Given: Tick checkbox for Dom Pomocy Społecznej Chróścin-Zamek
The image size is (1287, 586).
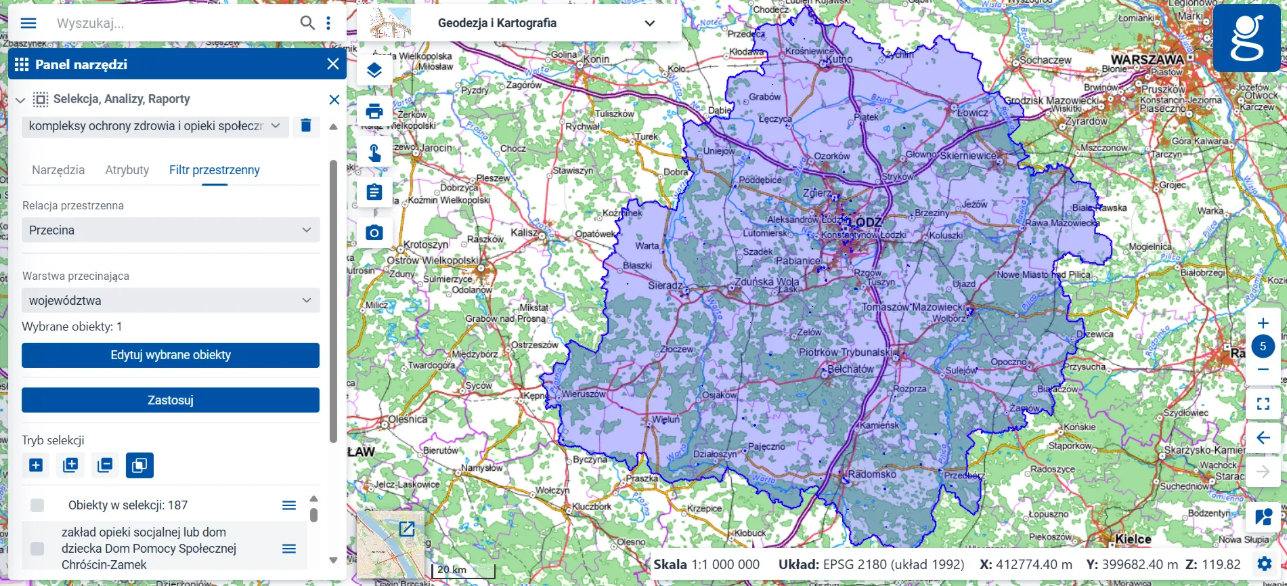Looking at the screenshot, I should [x=37, y=548].
